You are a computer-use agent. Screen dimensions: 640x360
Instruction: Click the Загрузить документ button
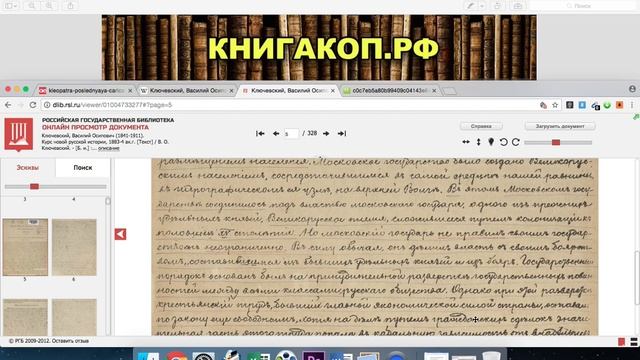point(560,126)
